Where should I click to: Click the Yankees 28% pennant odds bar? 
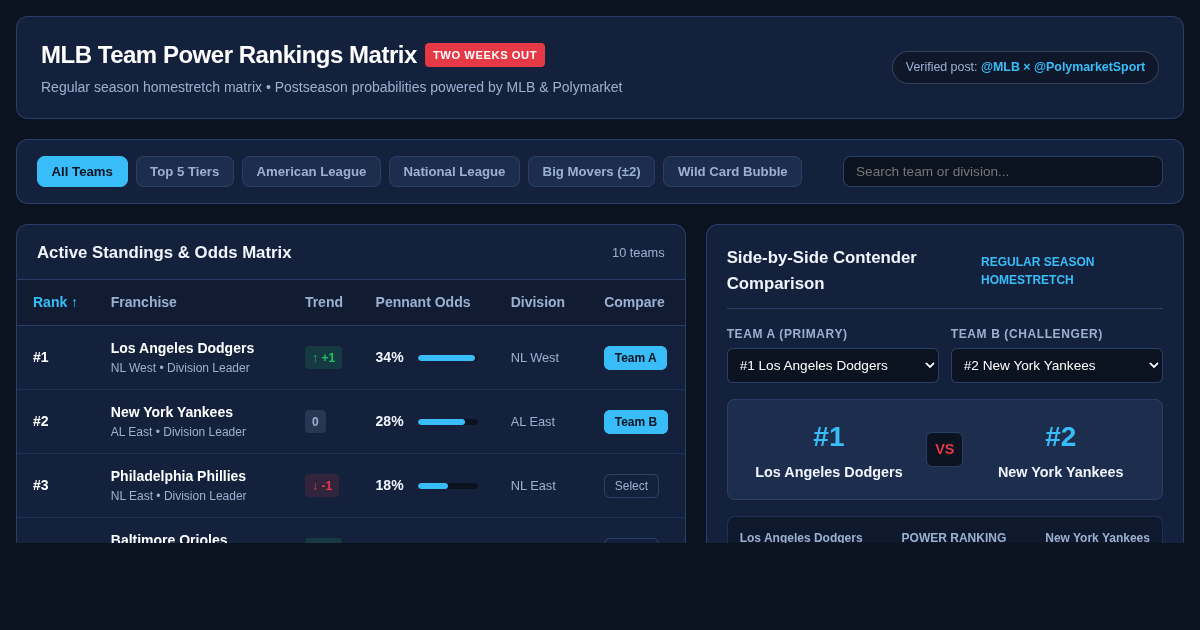pyautogui.click(x=448, y=422)
